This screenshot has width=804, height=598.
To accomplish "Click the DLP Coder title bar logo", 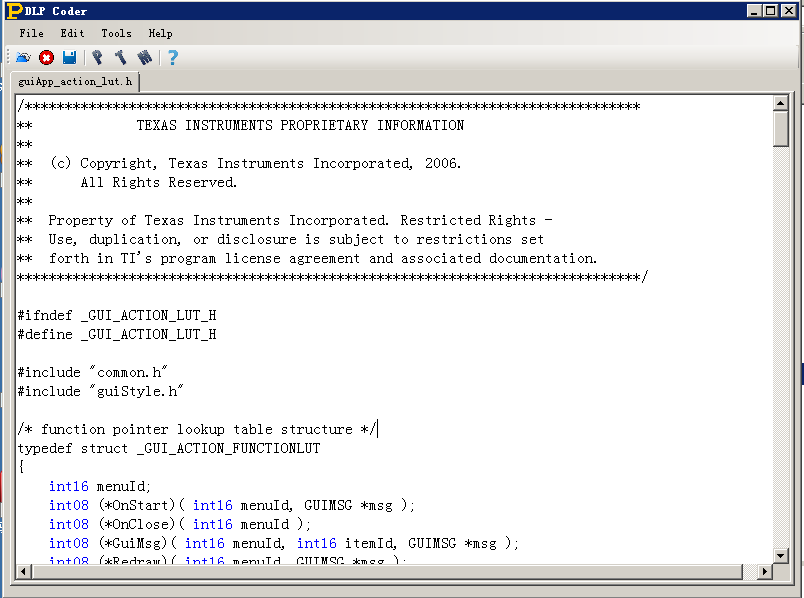I will pos(14,11).
